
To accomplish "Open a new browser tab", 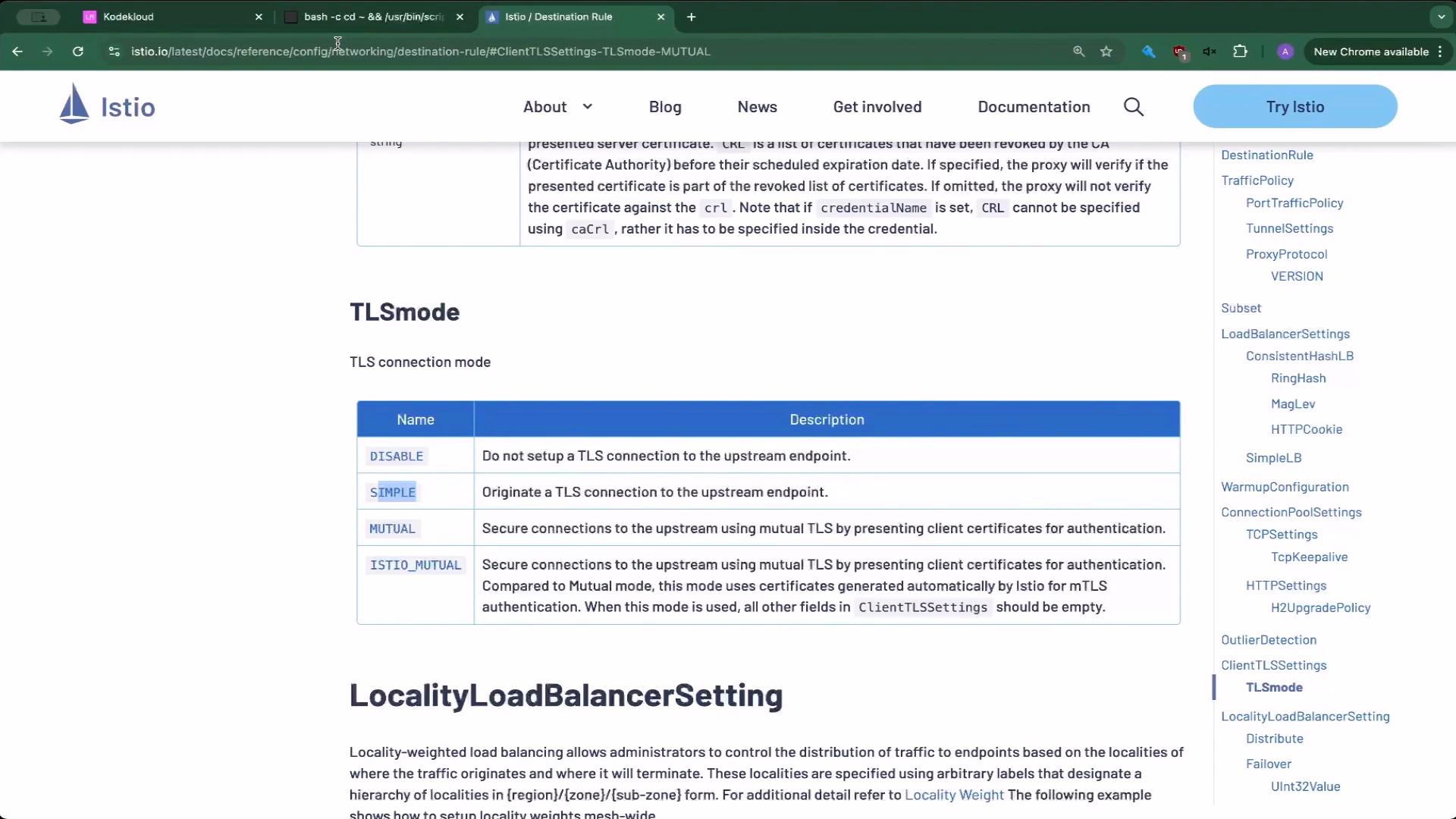I will pyautogui.click(x=691, y=17).
